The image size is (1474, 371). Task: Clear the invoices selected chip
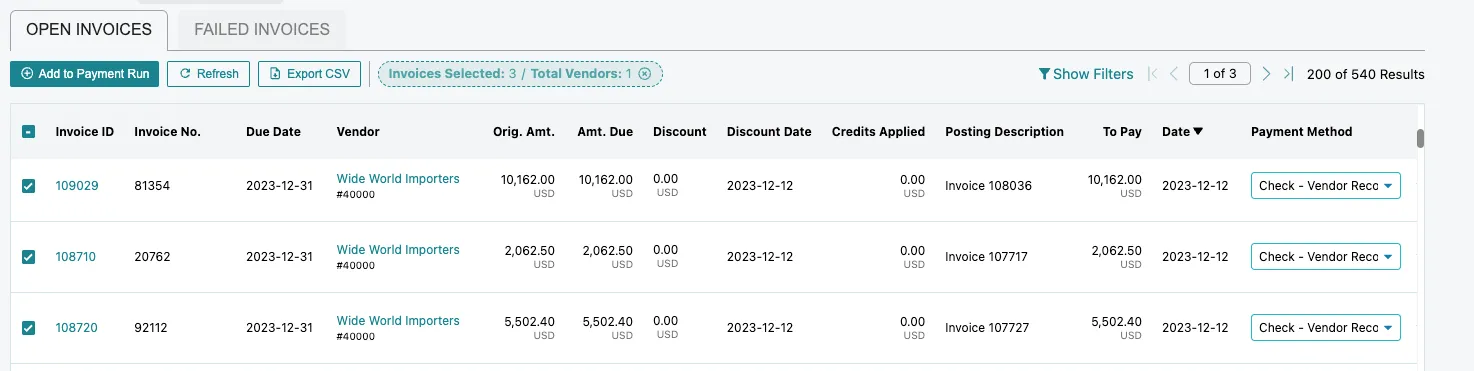click(644, 74)
